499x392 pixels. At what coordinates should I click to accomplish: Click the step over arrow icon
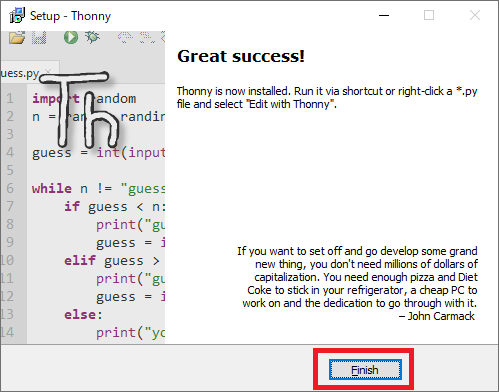click(x=125, y=37)
